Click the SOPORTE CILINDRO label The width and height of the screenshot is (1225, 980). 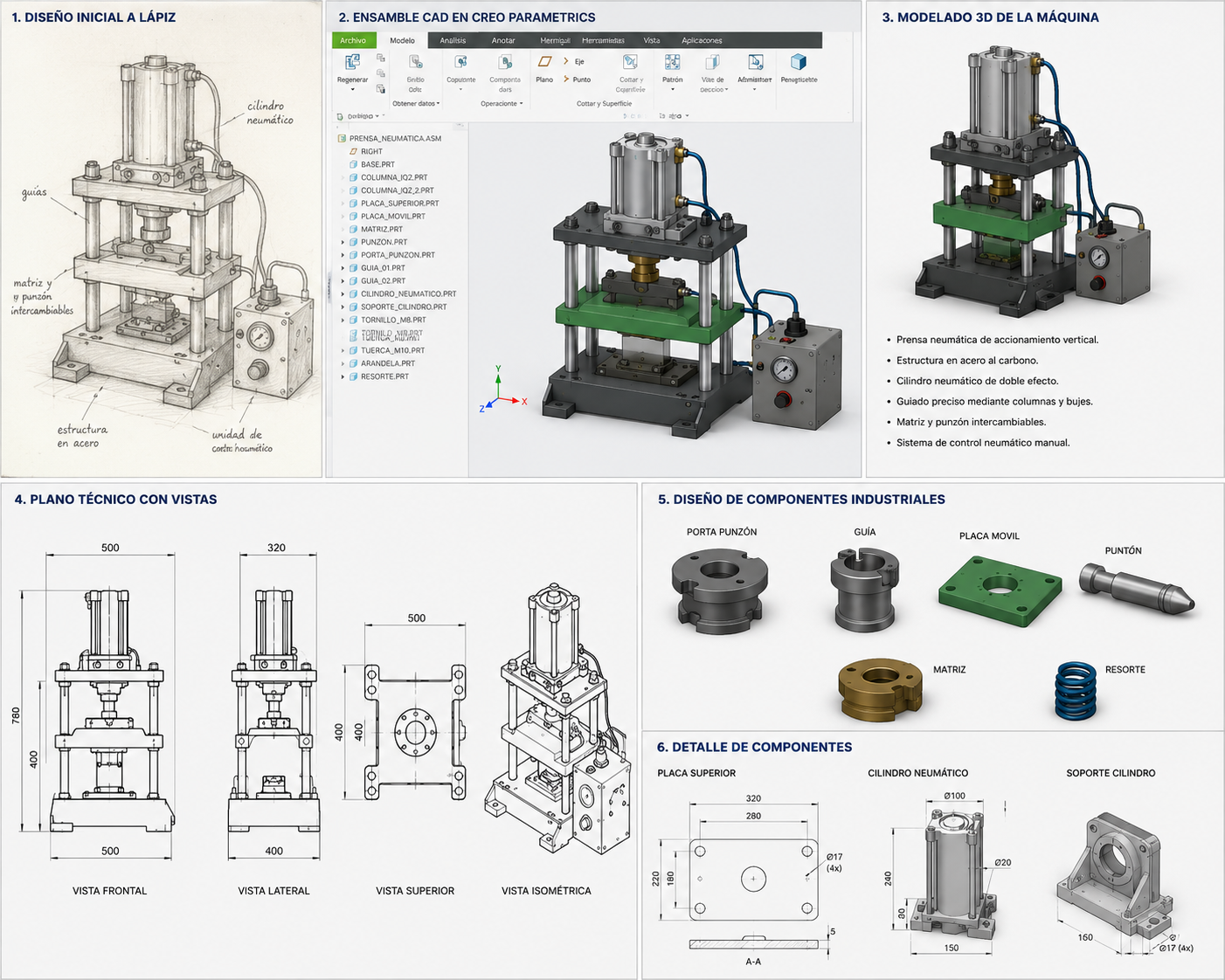1111,773
